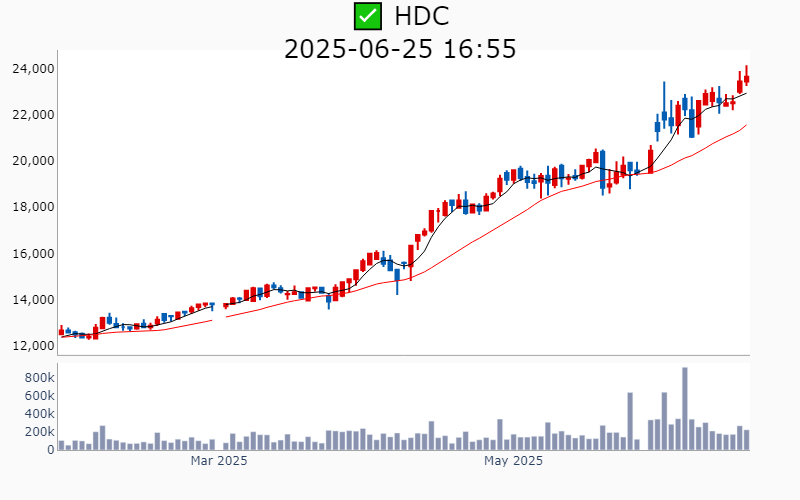
Task: Click the 200k volume axis label
Action: pyautogui.click(x=40, y=432)
